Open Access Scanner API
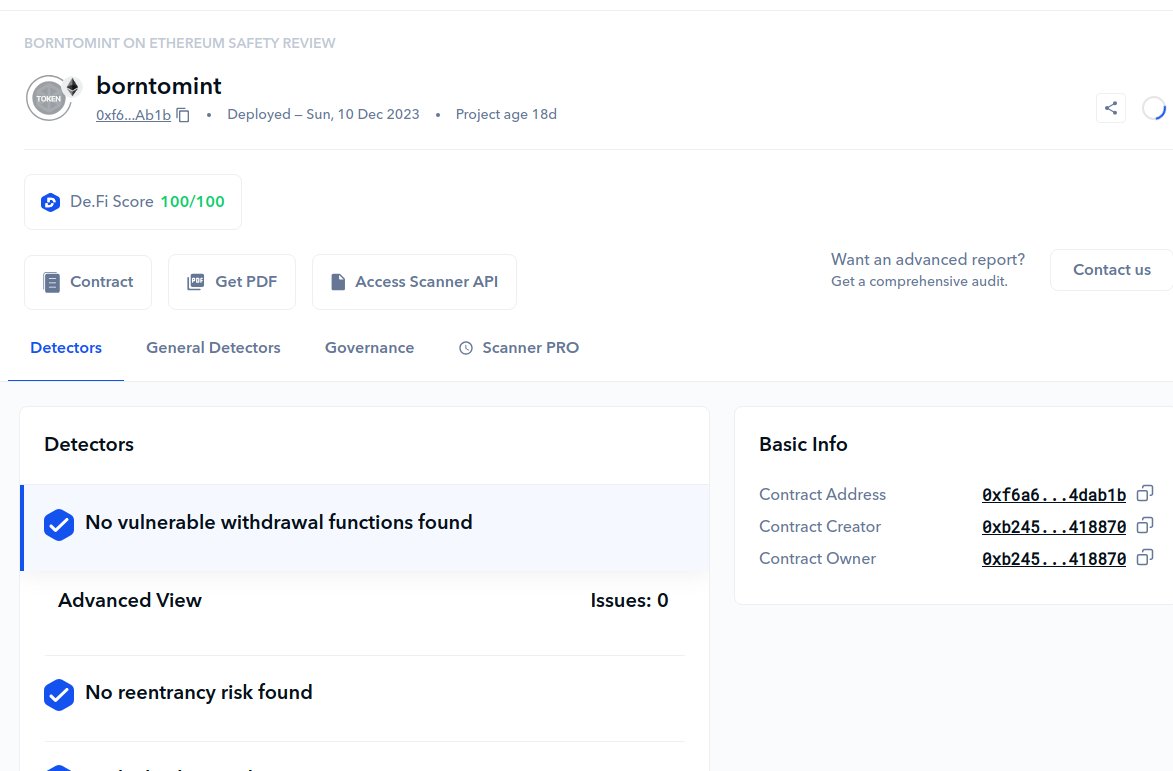Screen dimensions: 1173x771 pos(414,282)
